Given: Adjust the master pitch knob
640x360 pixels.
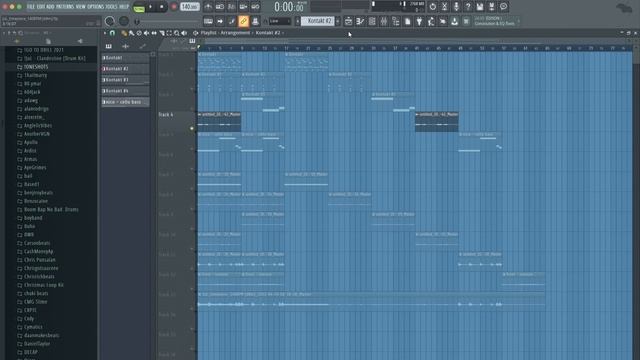Looking at the screenshot, I should 124,21.
